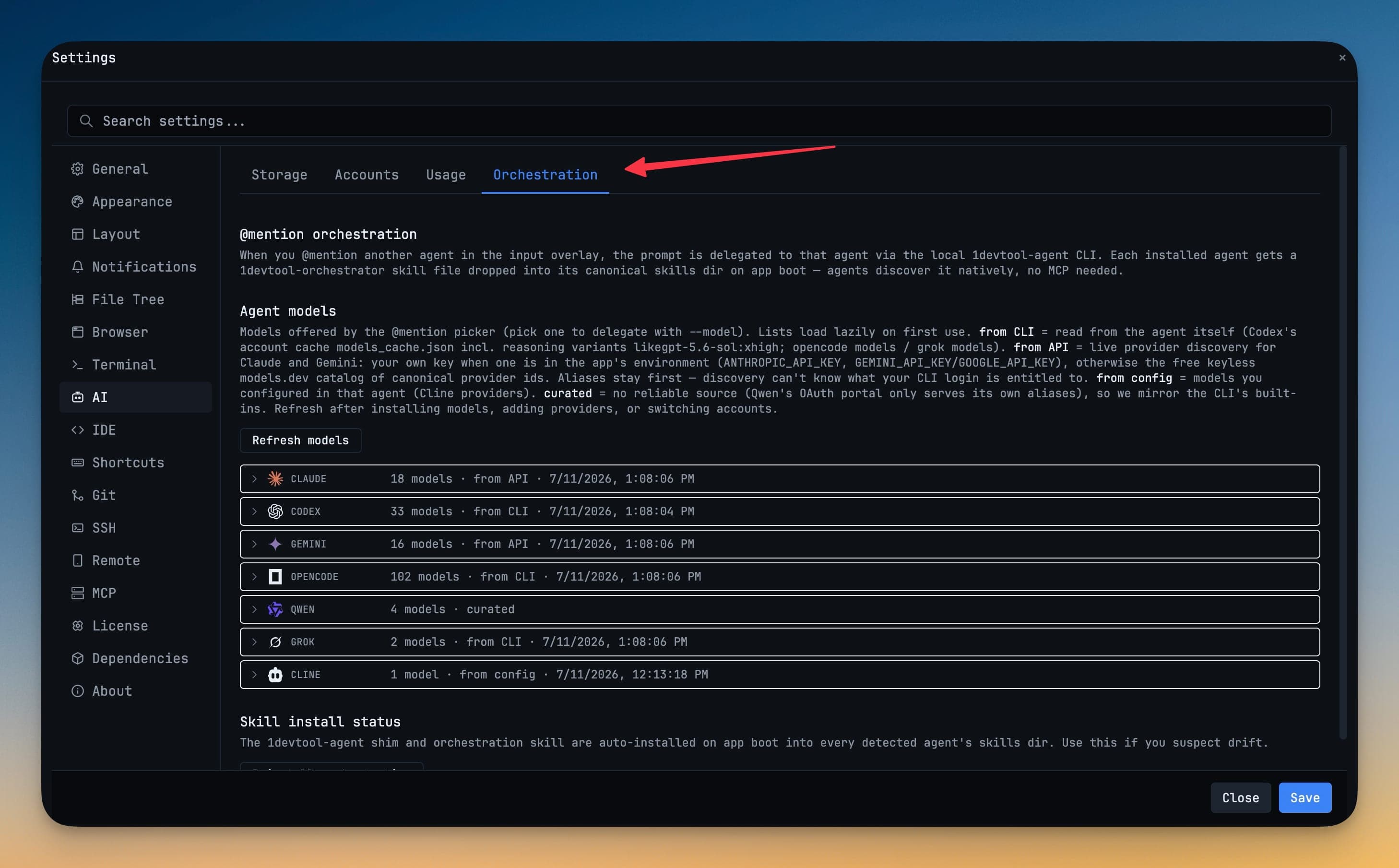Click the Appearance palette icon
1399x868 pixels.
click(x=77, y=202)
